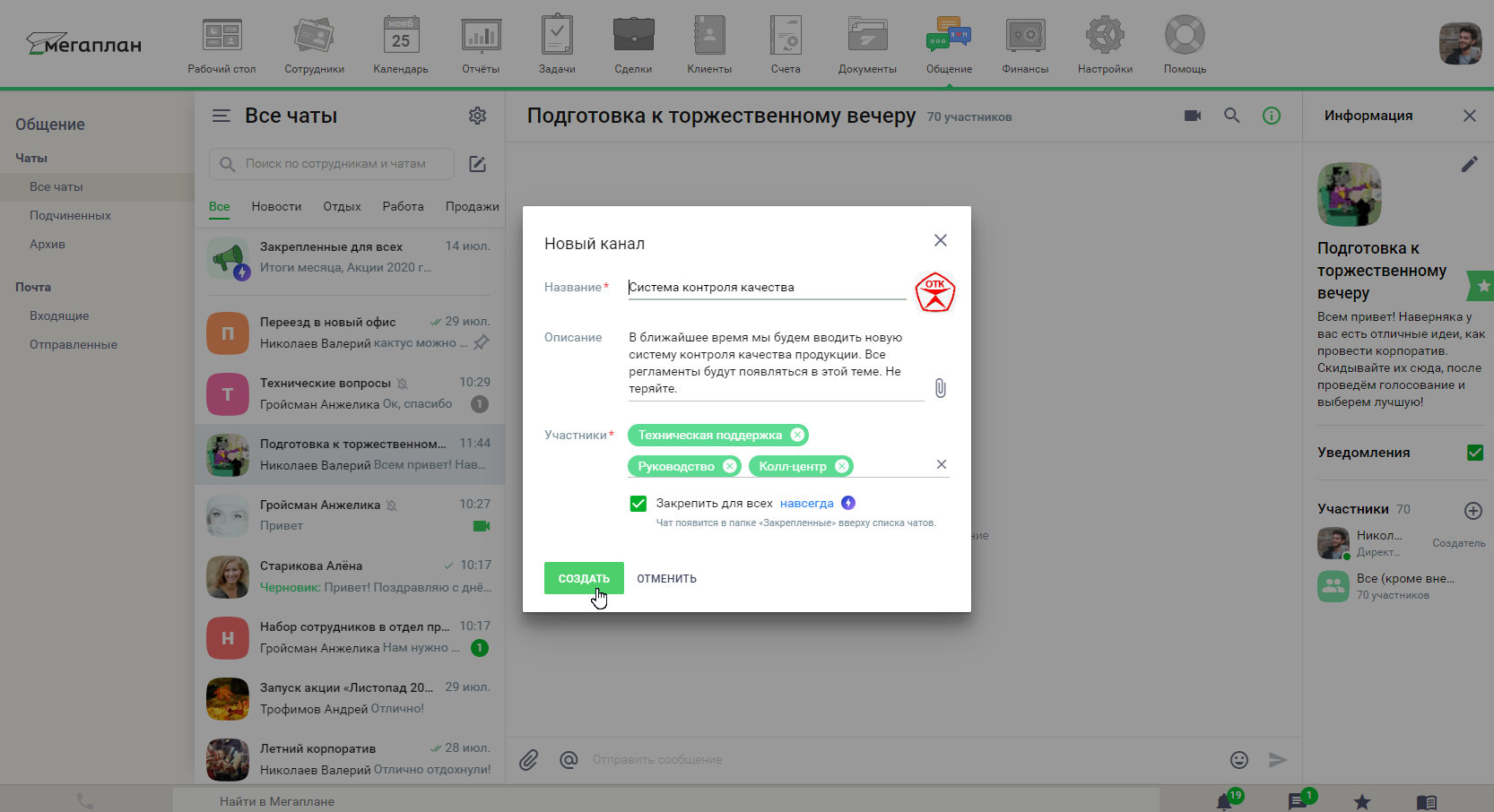
Task: Open the Помощь section
Action: [1185, 45]
